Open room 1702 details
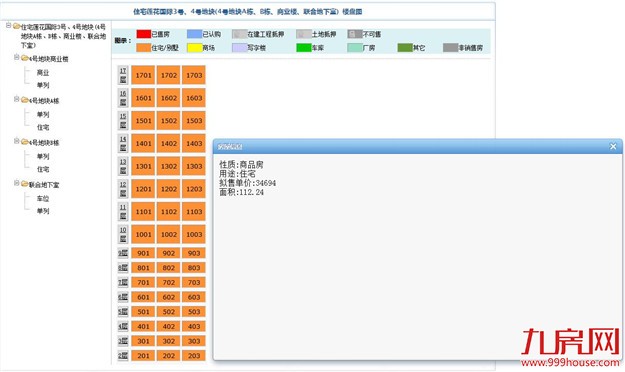The width and height of the screenshot is (625, 372). pyautogui.click(x=169, y=75)
